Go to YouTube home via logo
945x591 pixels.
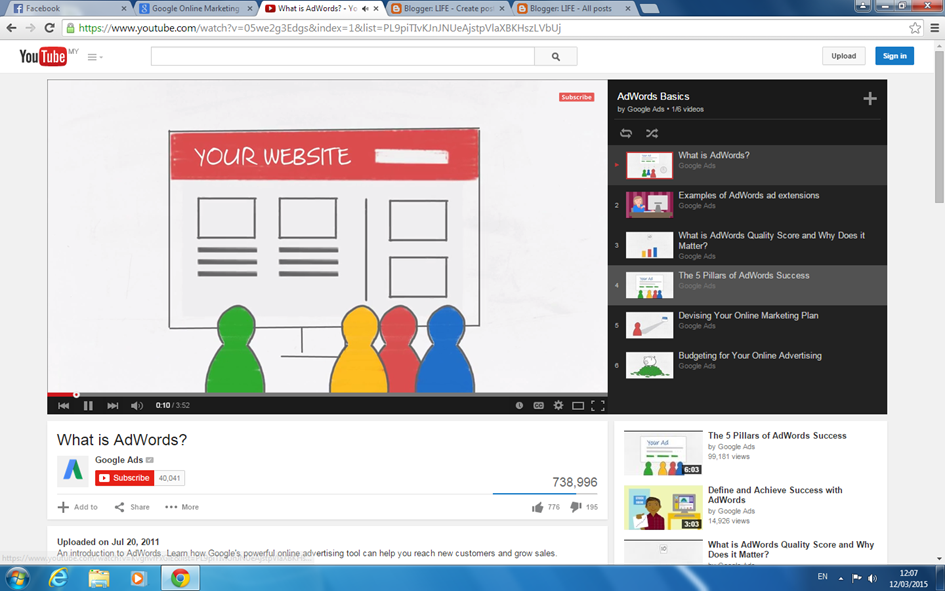[43, 57]
